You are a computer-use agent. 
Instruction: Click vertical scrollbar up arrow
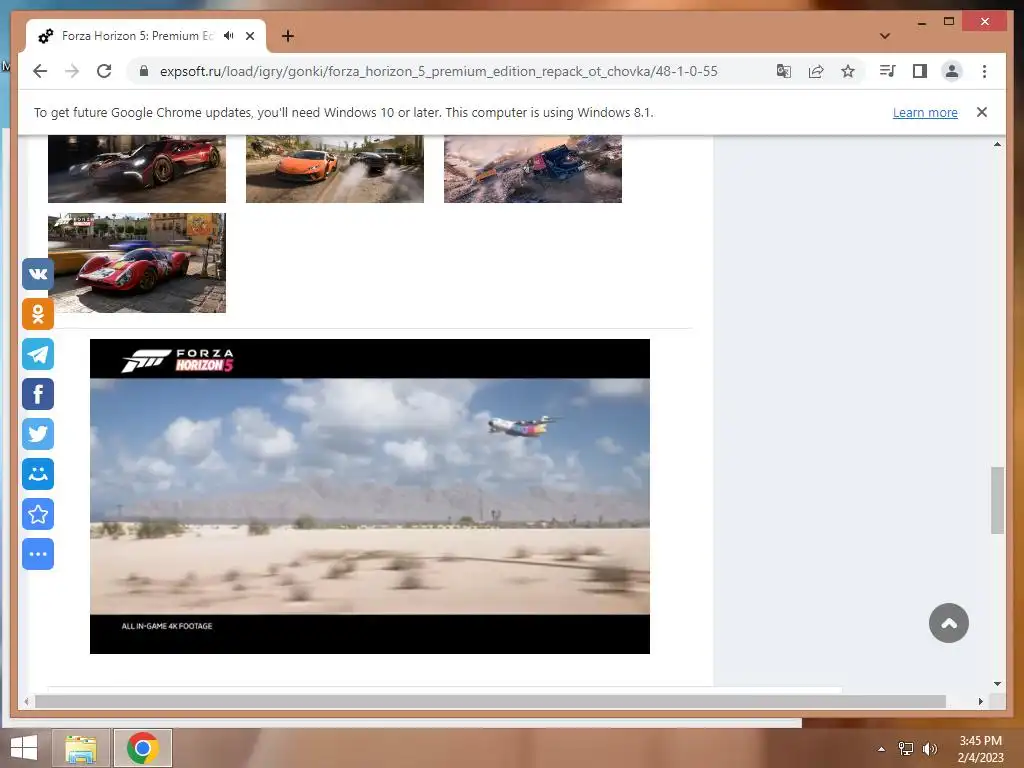(997, 144)
